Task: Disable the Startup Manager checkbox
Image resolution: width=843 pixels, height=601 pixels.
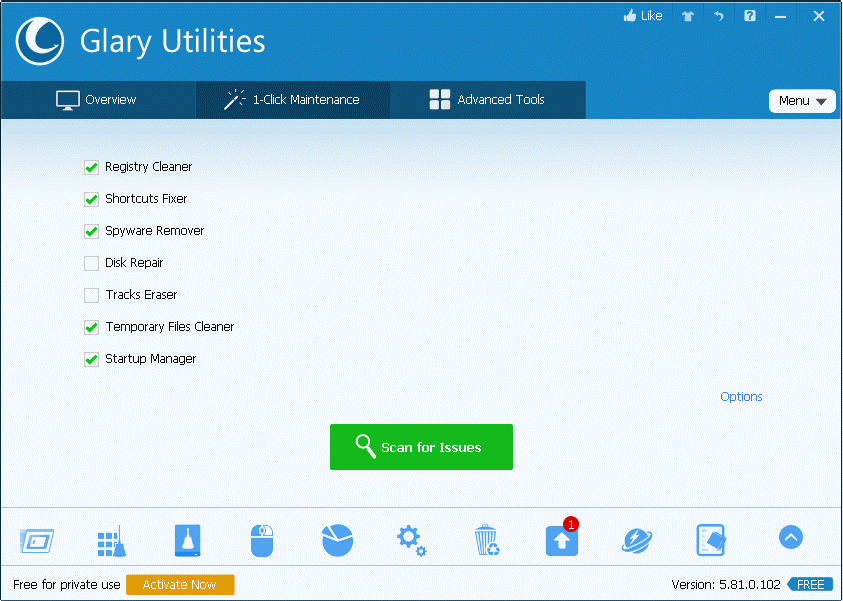Action: (x=91, y=358)
